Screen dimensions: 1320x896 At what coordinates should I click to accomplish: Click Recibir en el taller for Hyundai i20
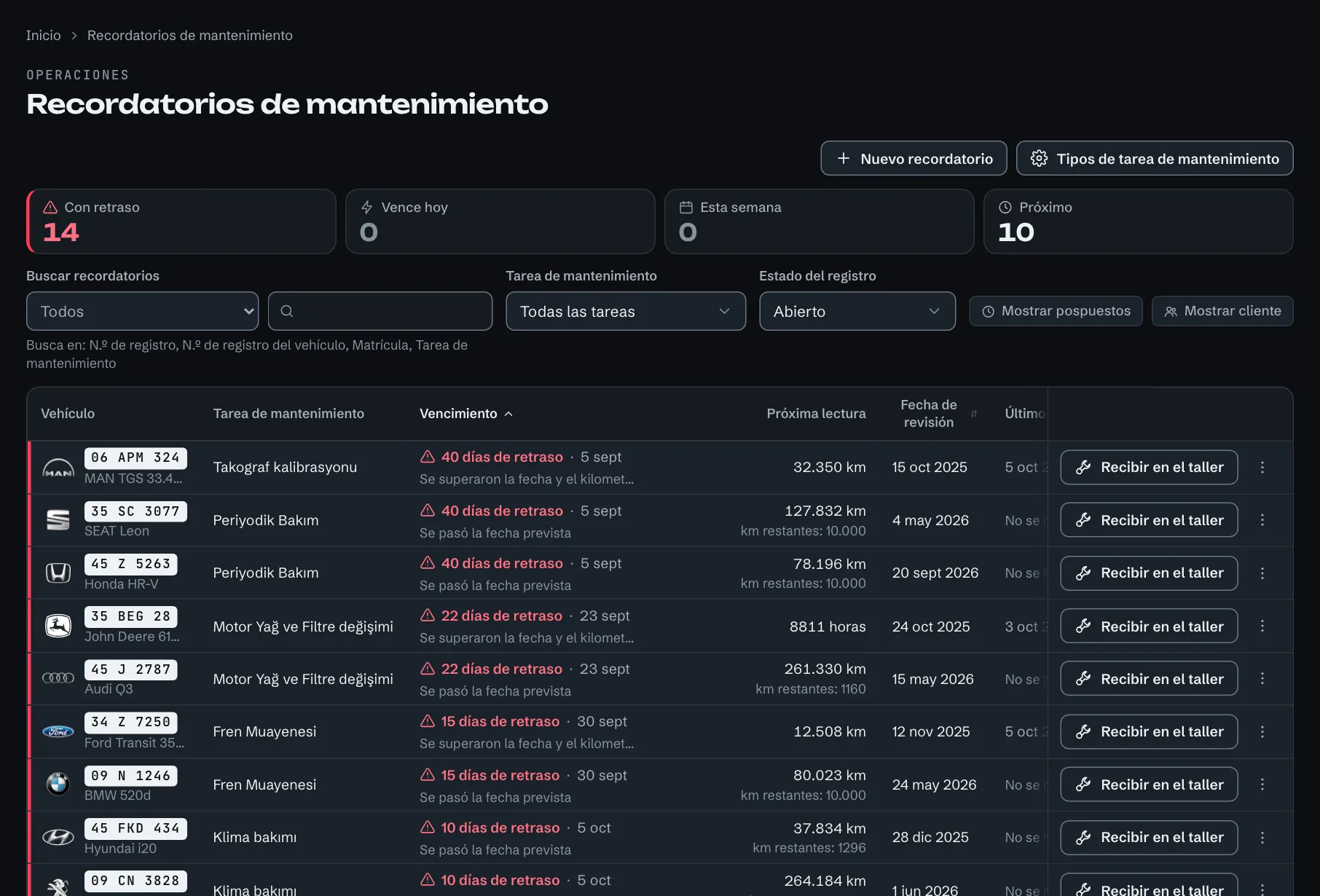point(1149,838)
